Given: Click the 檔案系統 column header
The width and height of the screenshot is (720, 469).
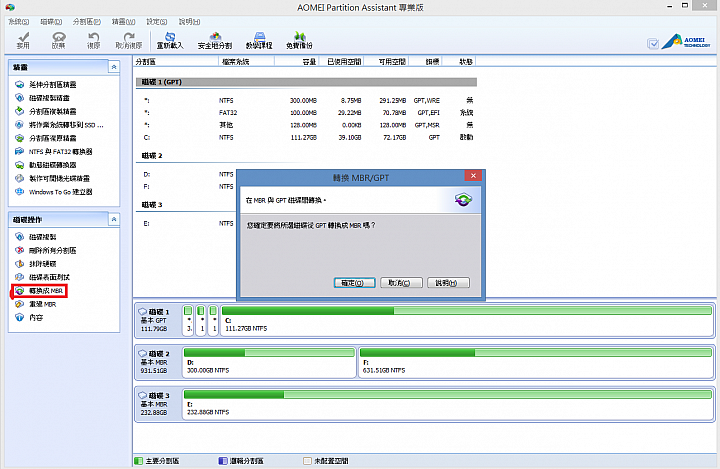Looking at the screenshot, I should [247, 62].
